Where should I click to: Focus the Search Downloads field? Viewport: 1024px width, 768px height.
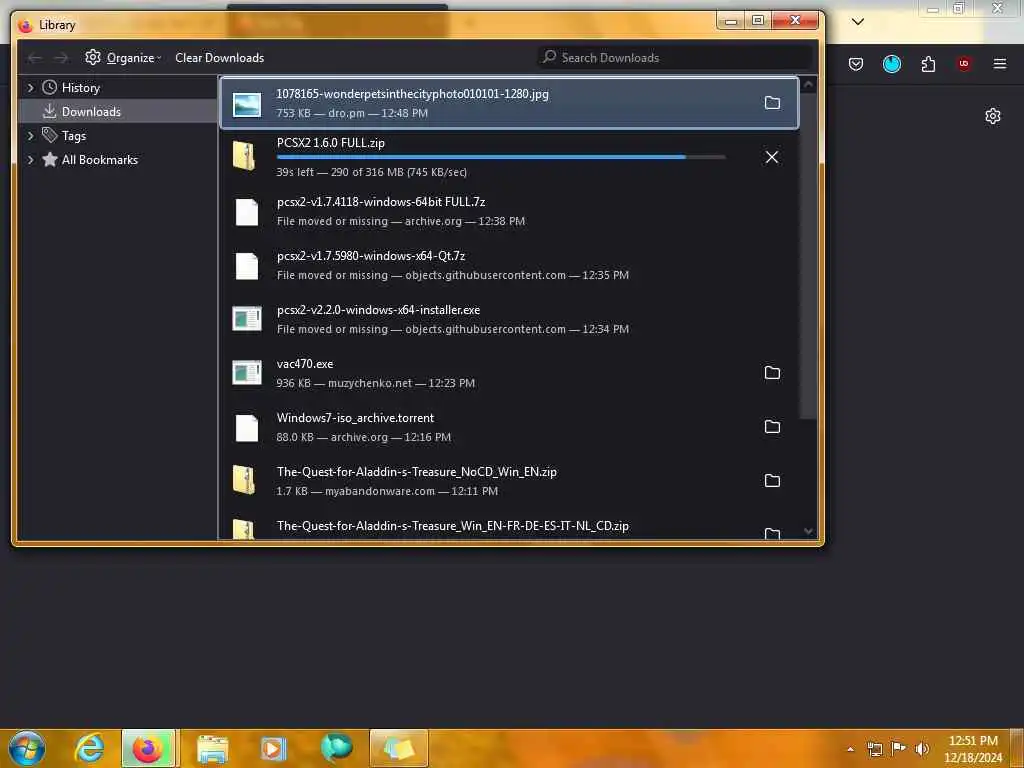click(x=675, y=57)
